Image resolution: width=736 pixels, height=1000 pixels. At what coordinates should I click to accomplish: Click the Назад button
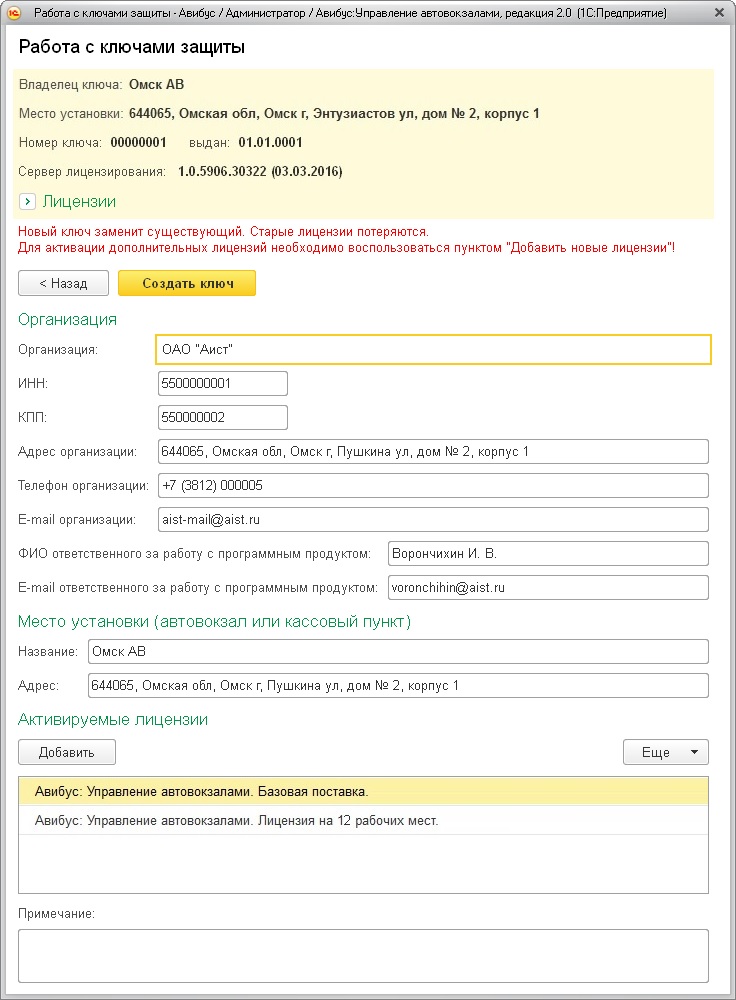pos(63,283)
